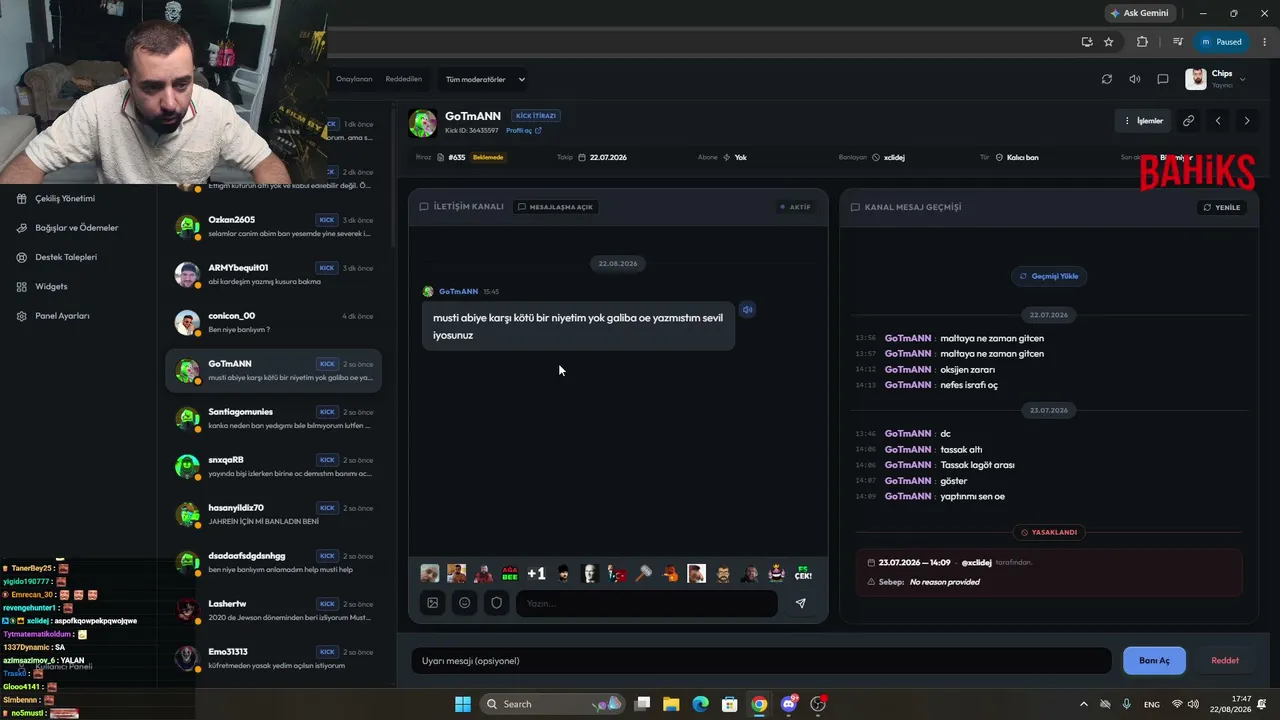The width and height of the screenshot is (1280, 720).
Task: Click the Yenile button in message history
Action: (x=1222, y=207)
